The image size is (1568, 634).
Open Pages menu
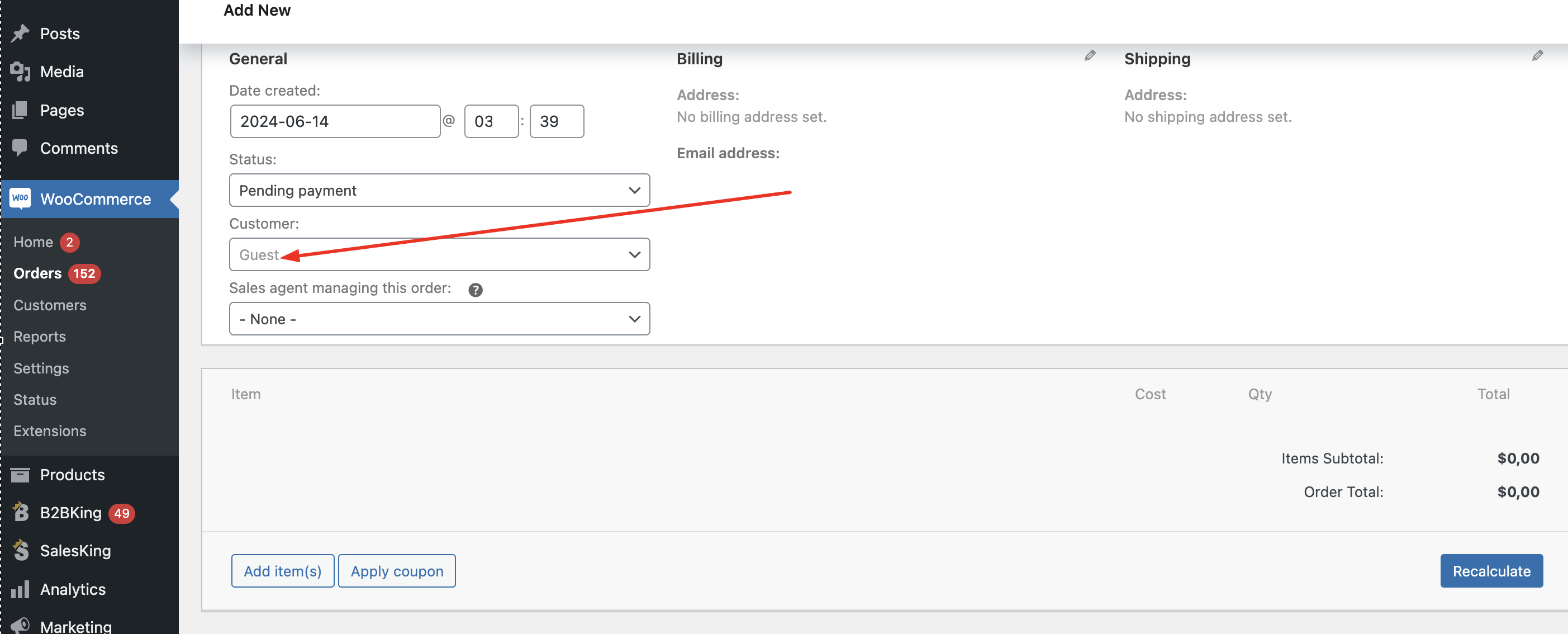pos(61,110)
